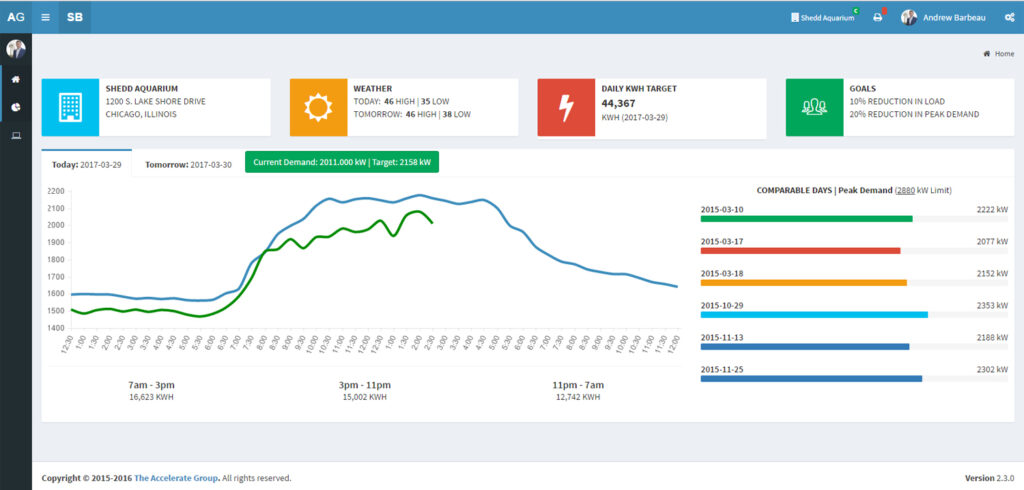Click the 2015-03-17 red peak bar
Viewport: 1024px width, 490px height.
(801, 251)
